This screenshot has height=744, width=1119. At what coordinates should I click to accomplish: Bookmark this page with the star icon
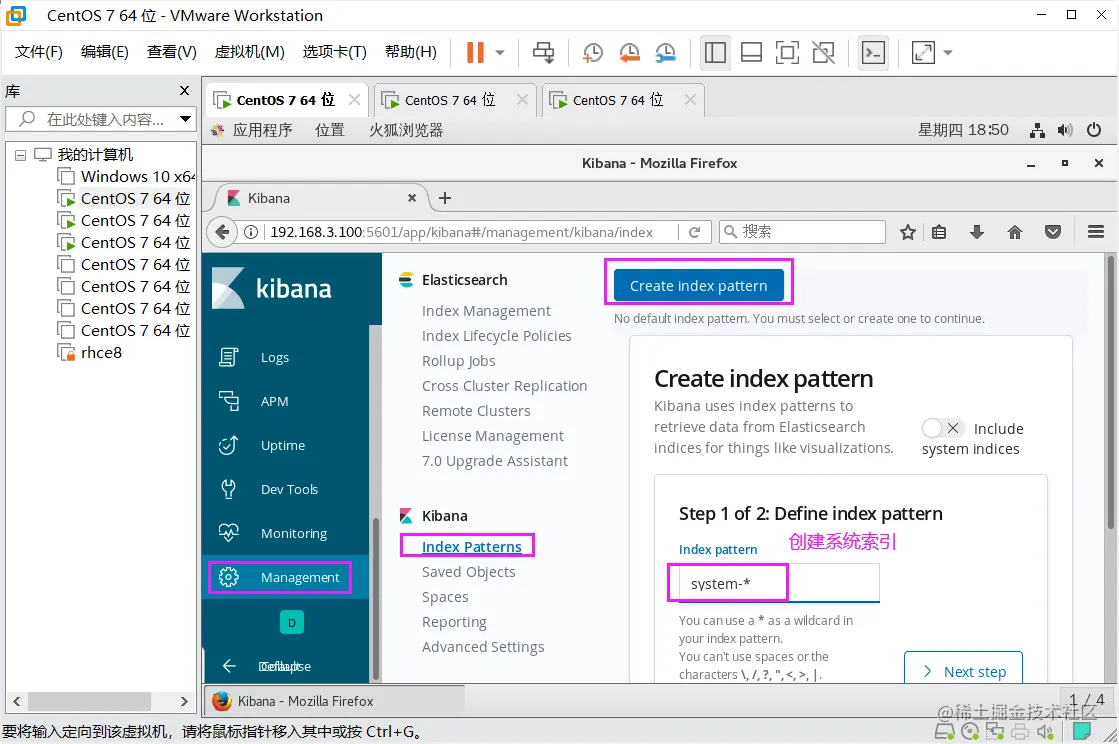908,232
